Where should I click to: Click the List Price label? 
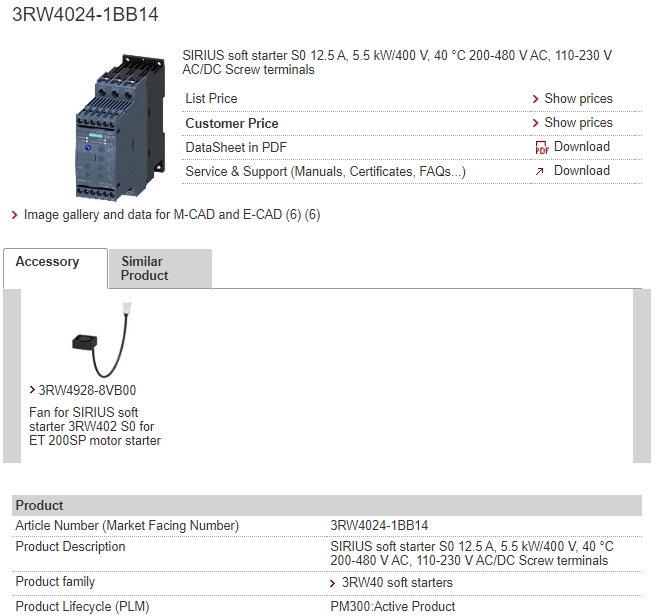tap(212, 99)
